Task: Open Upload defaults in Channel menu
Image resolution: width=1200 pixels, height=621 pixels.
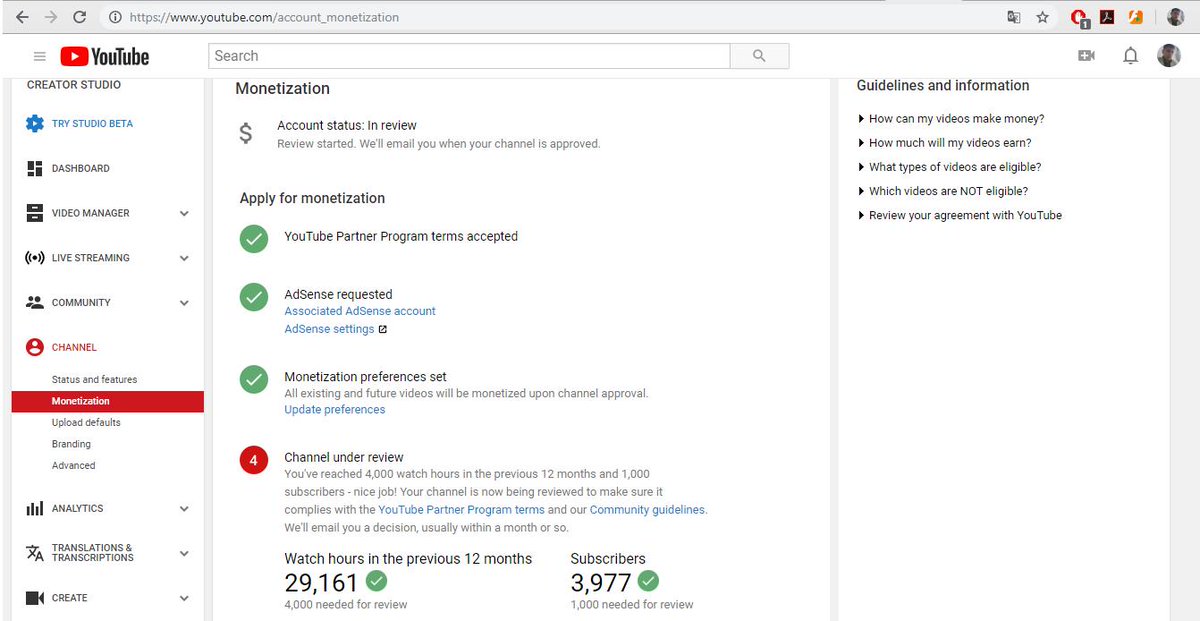Action: 86,422
